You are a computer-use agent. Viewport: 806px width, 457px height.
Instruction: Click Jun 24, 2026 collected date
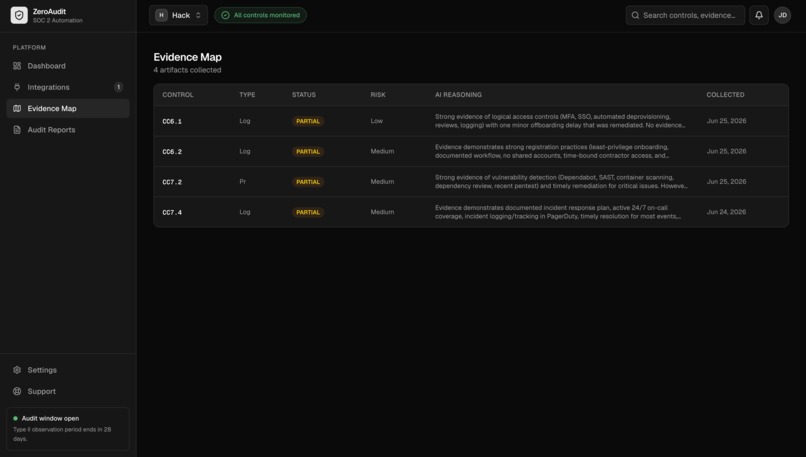[x=726, y=212]
